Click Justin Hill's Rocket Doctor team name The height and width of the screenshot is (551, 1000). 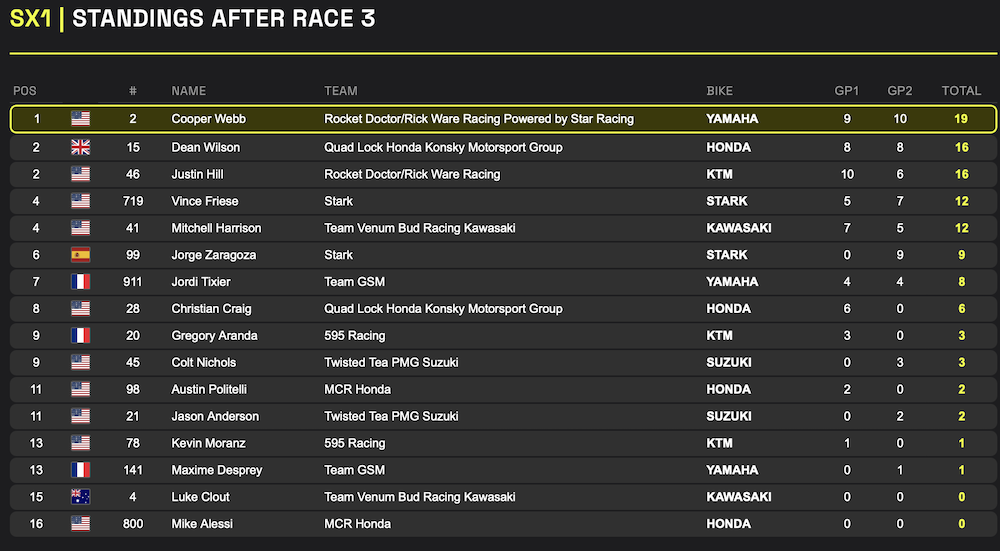click(412, 174)
